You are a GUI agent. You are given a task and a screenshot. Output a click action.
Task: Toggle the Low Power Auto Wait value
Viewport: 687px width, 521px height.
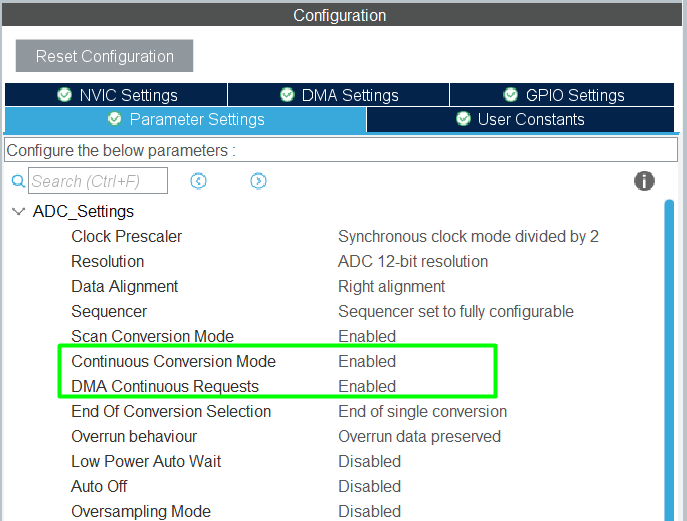(x=369, y=461)
